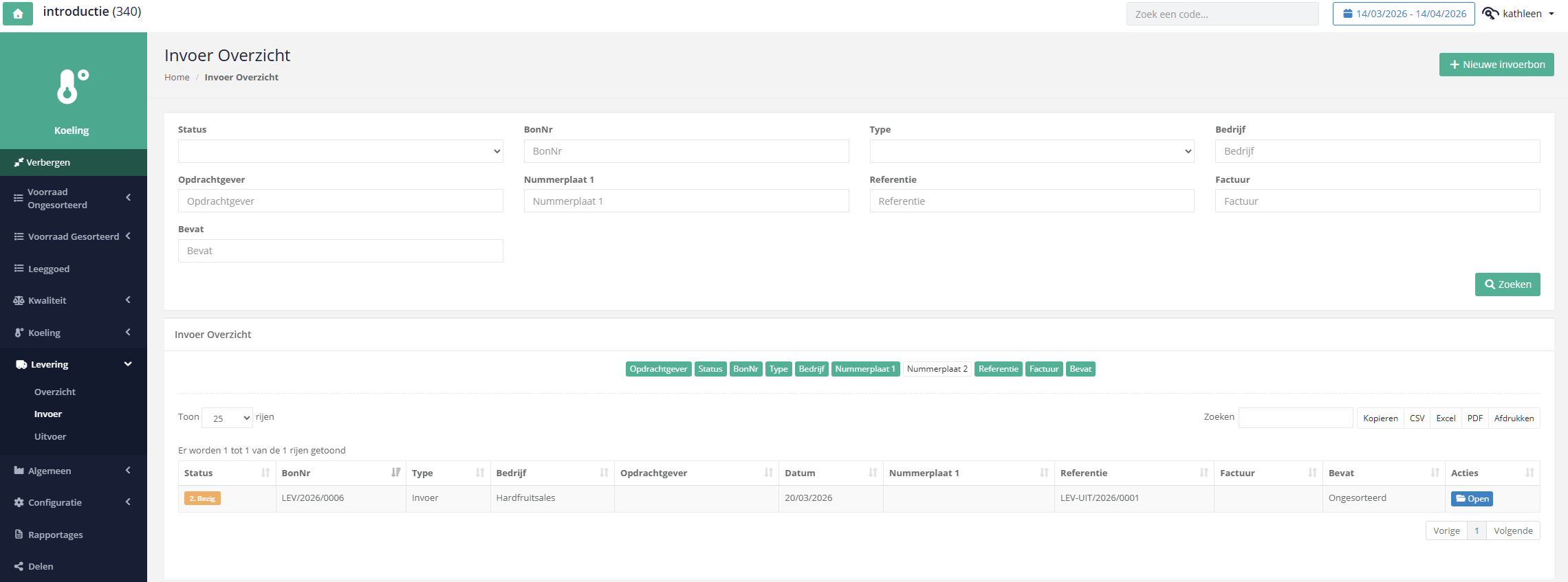Enable Nummerplaat 2 column visibility
The image size is (1568, 582).
(x=937, y=369)
